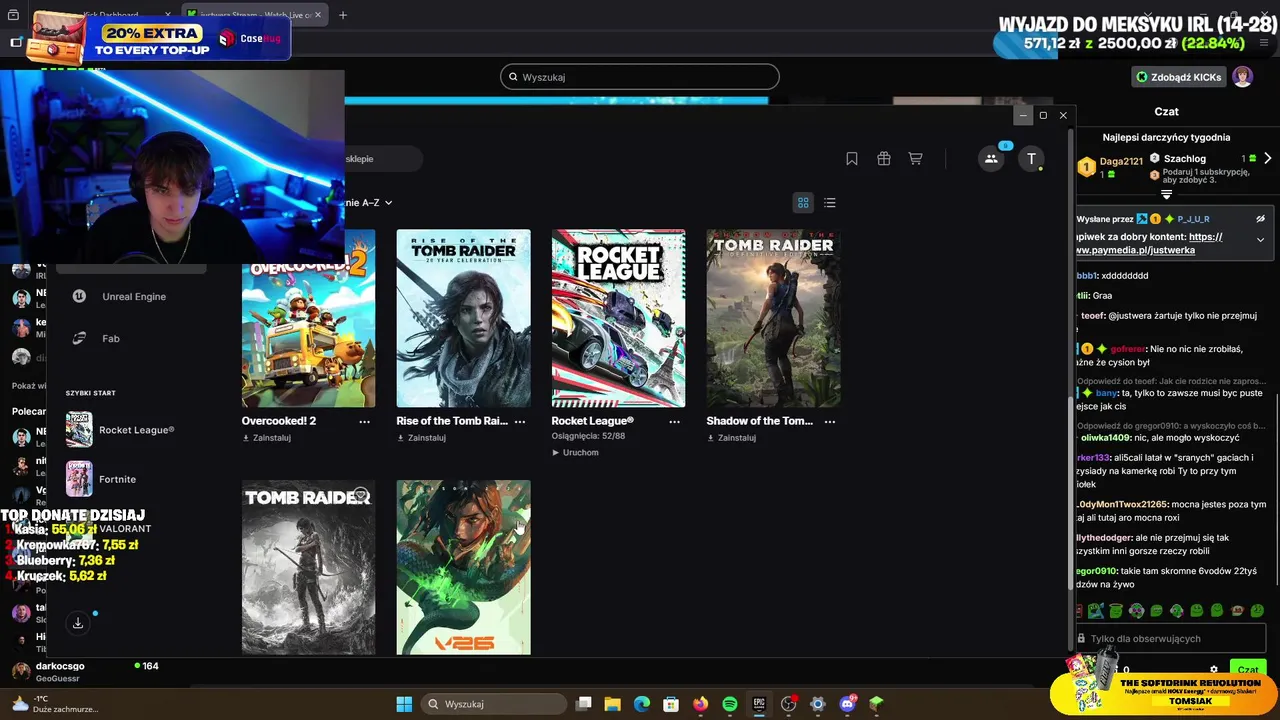Open Microsoft Store from the taskbar
This screenshot has width=1280, height=720.
[671, 704]
